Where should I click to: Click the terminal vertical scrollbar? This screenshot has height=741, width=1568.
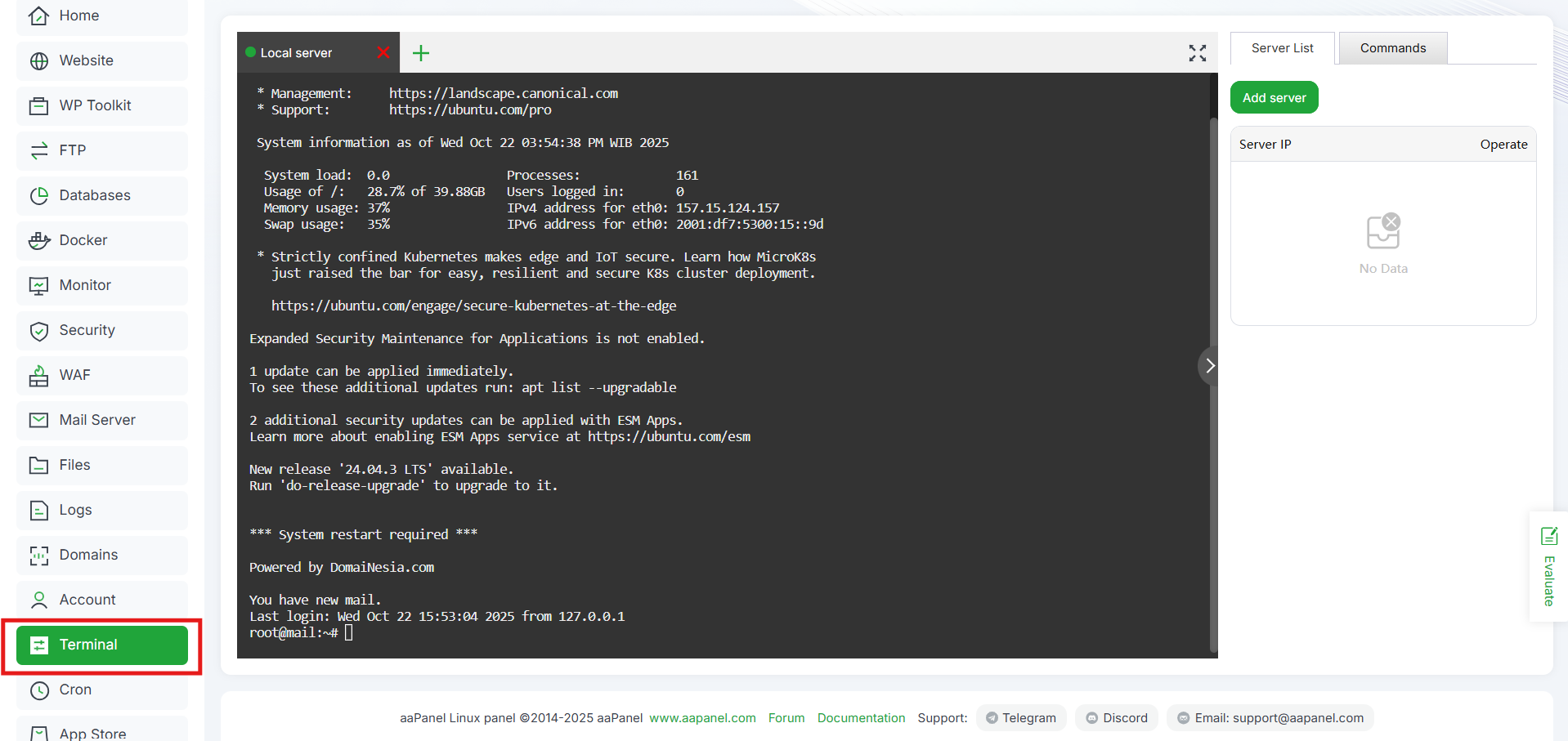pyautogui.click(x=1213, y=384)
